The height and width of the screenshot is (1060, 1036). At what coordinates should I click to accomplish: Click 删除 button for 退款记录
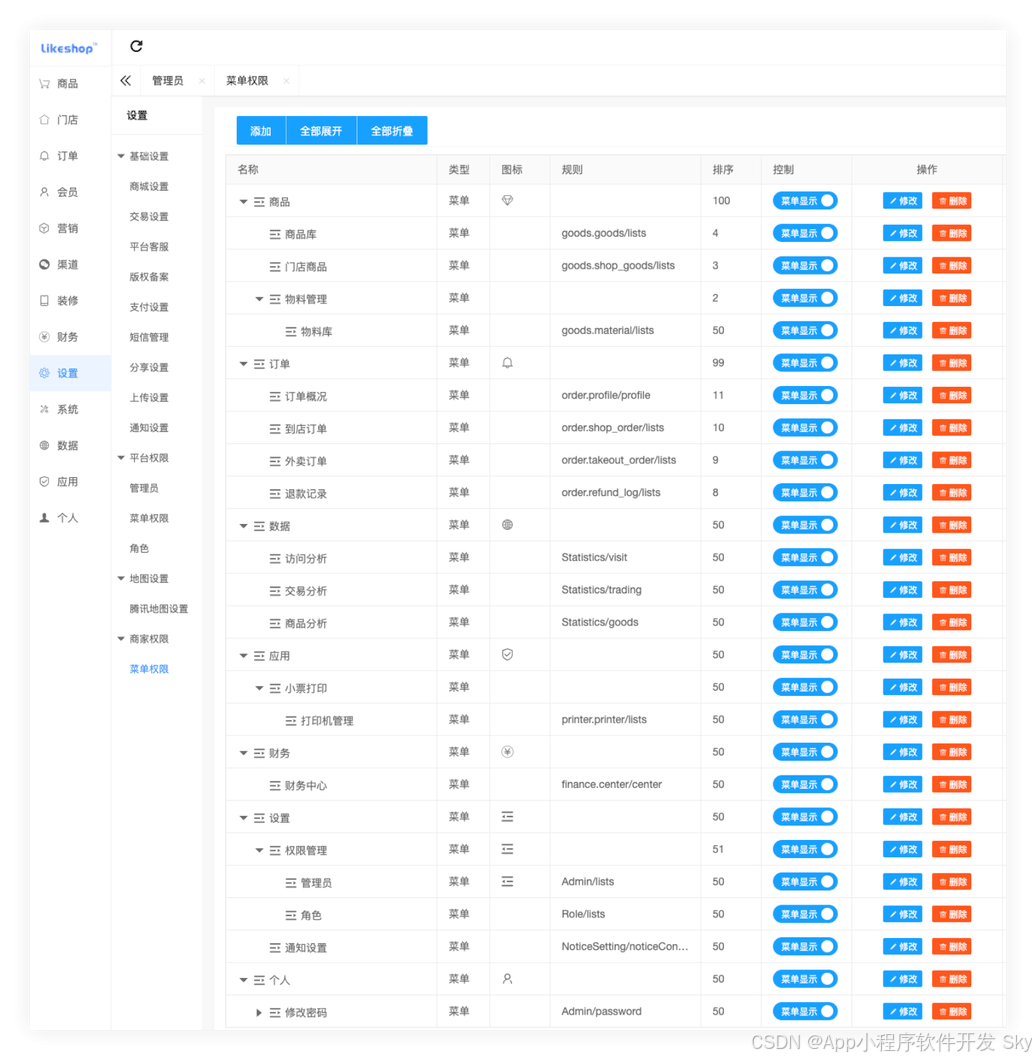click(951, 493)
